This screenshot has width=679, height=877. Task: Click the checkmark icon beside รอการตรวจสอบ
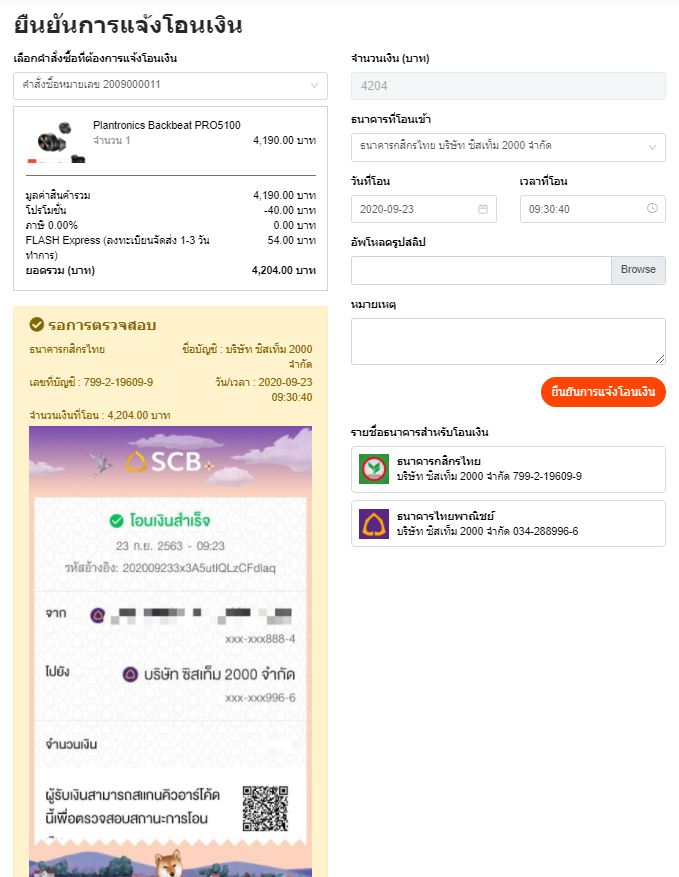pos(37,325)
